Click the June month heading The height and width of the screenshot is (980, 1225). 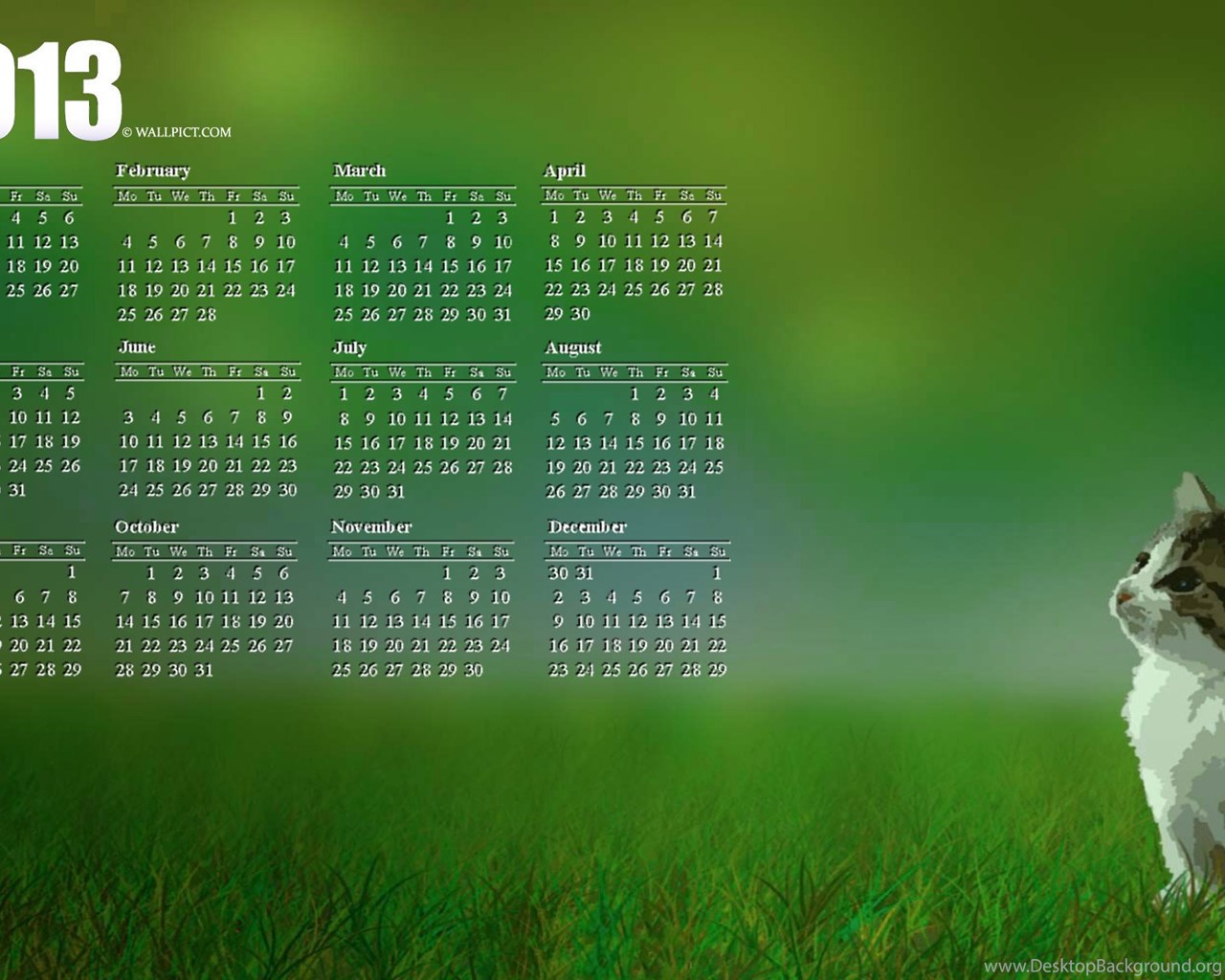click(137, 347)
